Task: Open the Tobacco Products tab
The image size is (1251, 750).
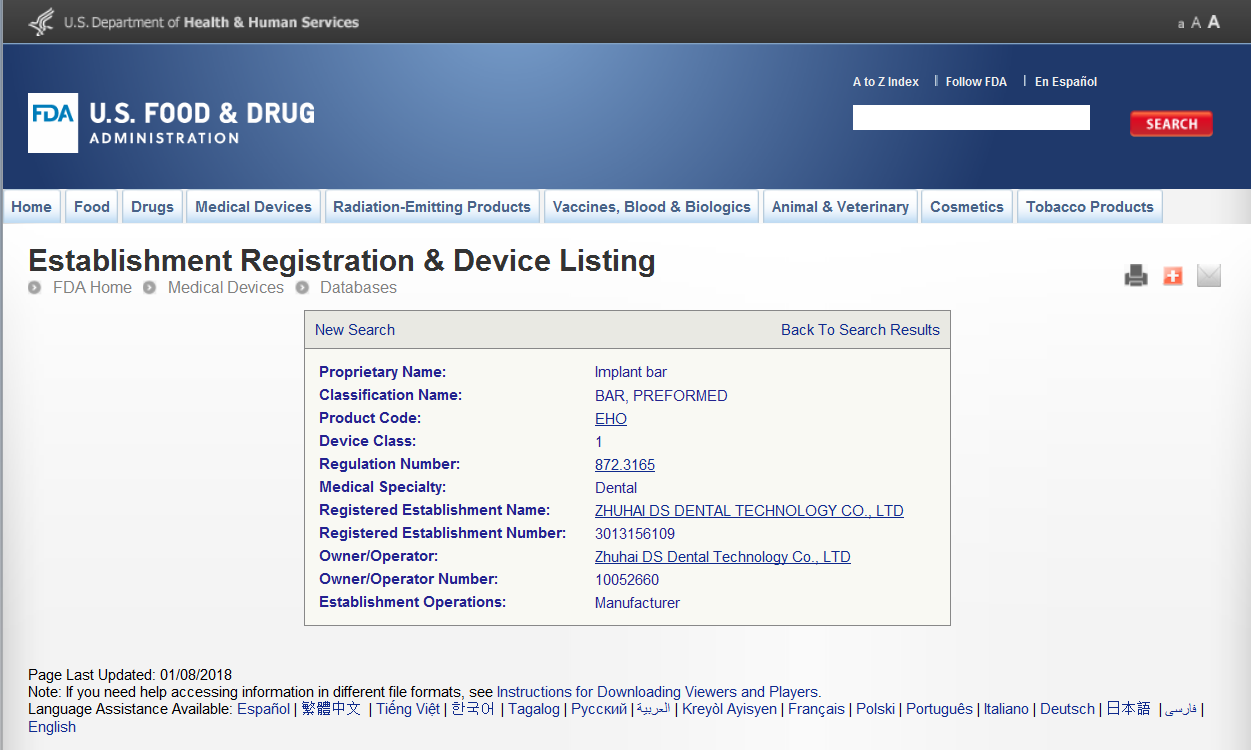Action: 1090,207
